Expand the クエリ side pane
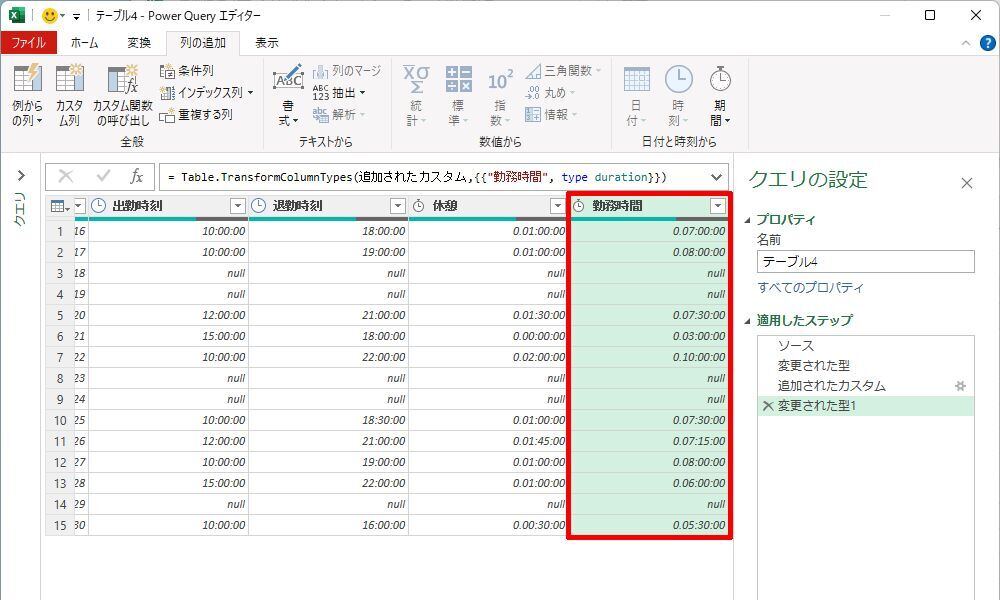Image resolution: width=1000 pixels, height=600 pixels. (x=20, y=176)
